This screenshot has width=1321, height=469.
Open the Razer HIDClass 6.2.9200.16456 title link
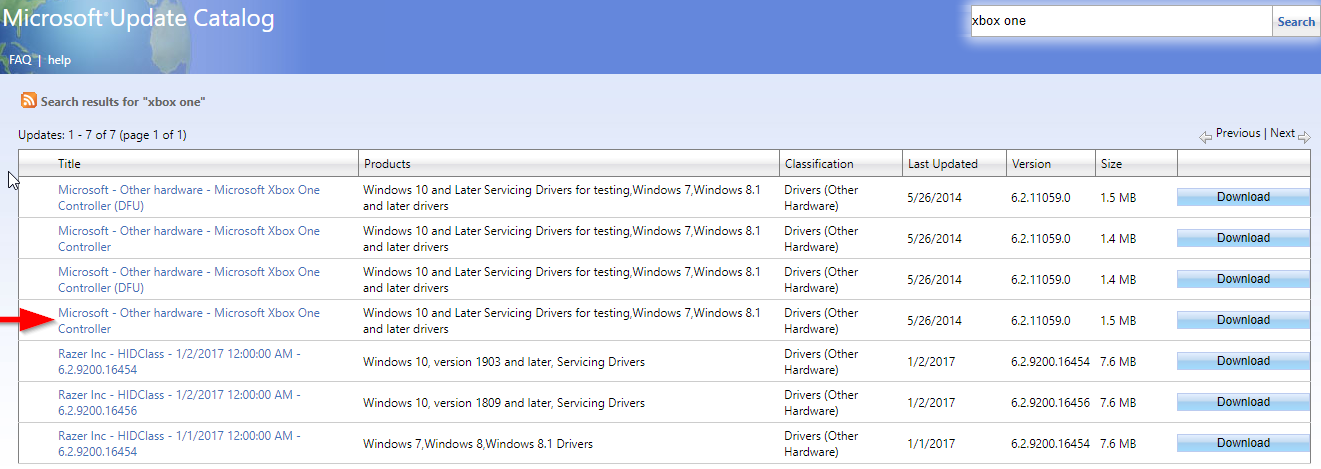pyautogui.click(x=179, y=403)
